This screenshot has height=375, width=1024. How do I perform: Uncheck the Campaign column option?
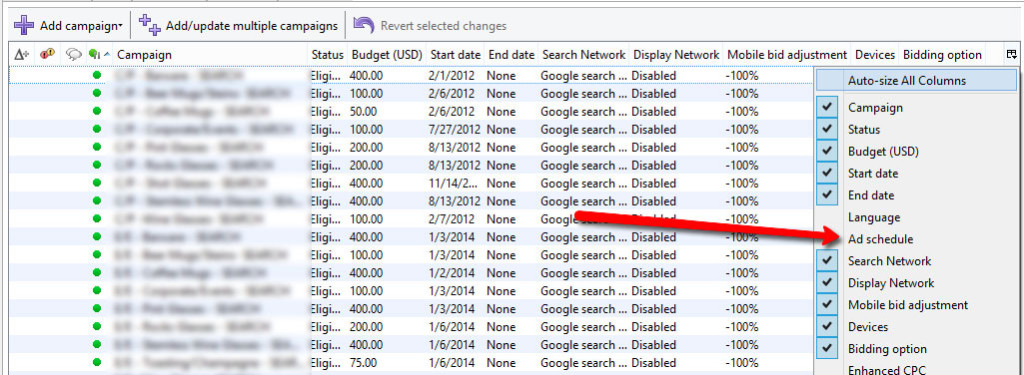click(827, 108)
